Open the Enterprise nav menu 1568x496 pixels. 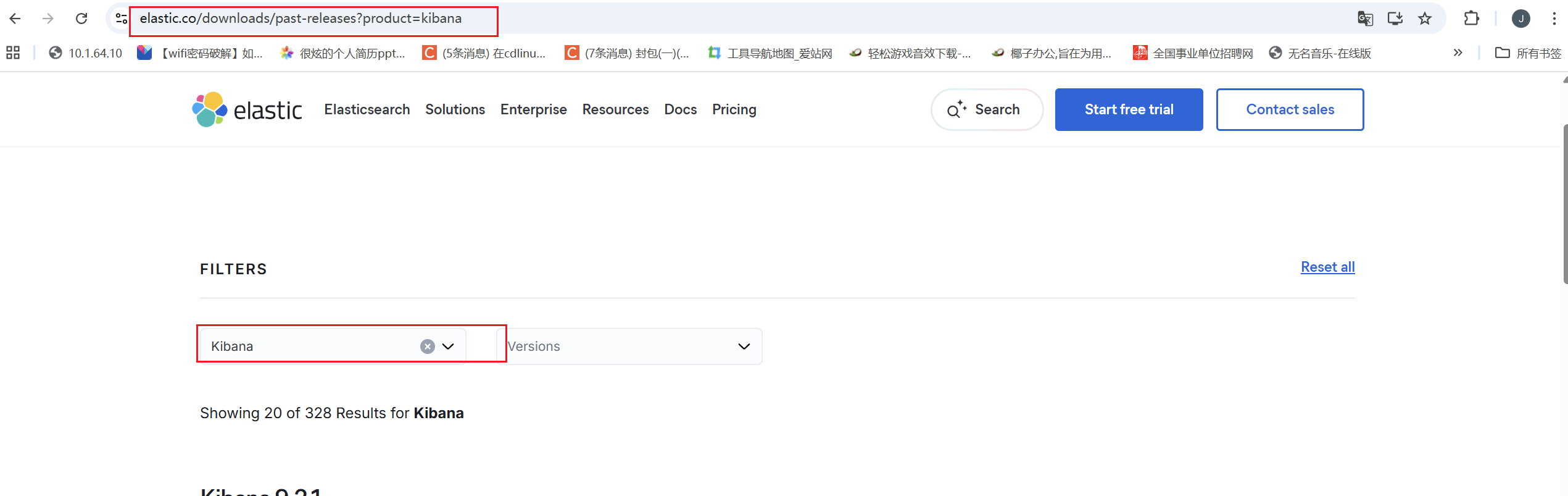click(x=534, y=109)
